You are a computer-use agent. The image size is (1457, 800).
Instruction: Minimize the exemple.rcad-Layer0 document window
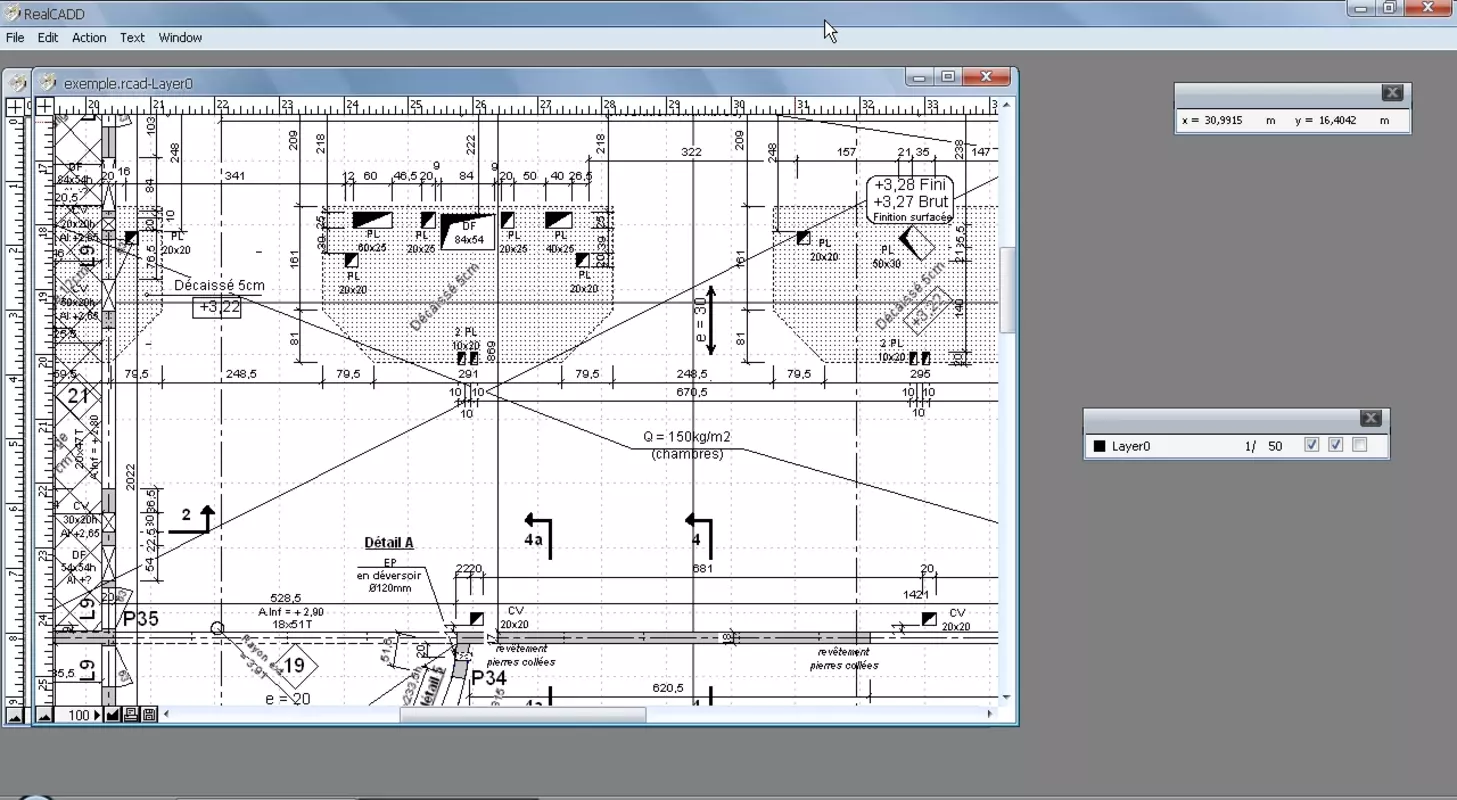tap(920, 77)
